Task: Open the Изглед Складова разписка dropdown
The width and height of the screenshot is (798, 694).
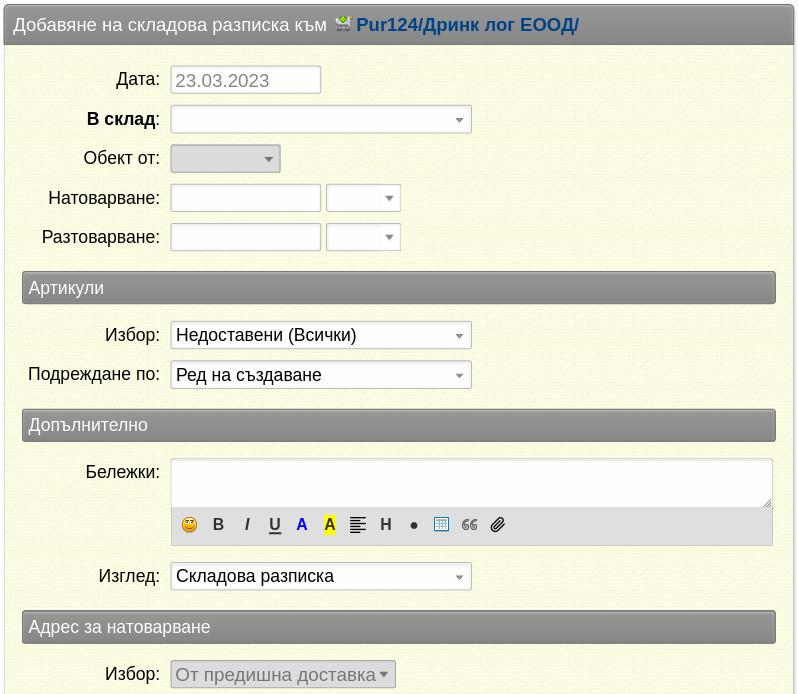Action: click(321, 576)
